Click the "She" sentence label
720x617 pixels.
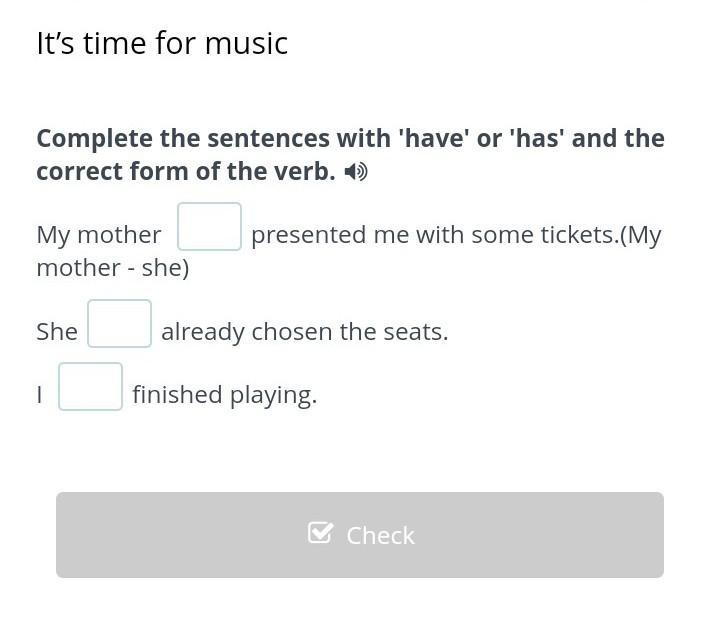pos(57,331)
